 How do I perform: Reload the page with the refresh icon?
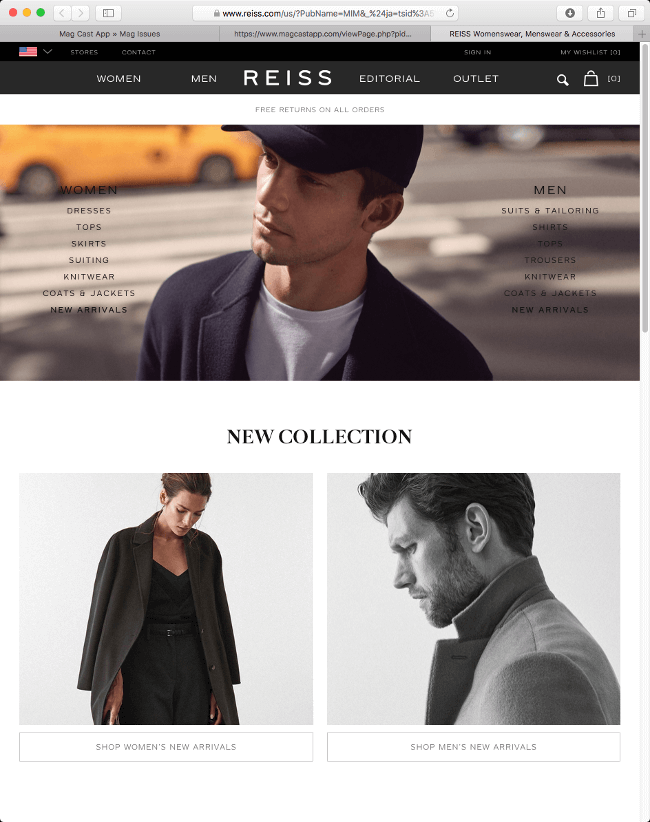(450, 13)
